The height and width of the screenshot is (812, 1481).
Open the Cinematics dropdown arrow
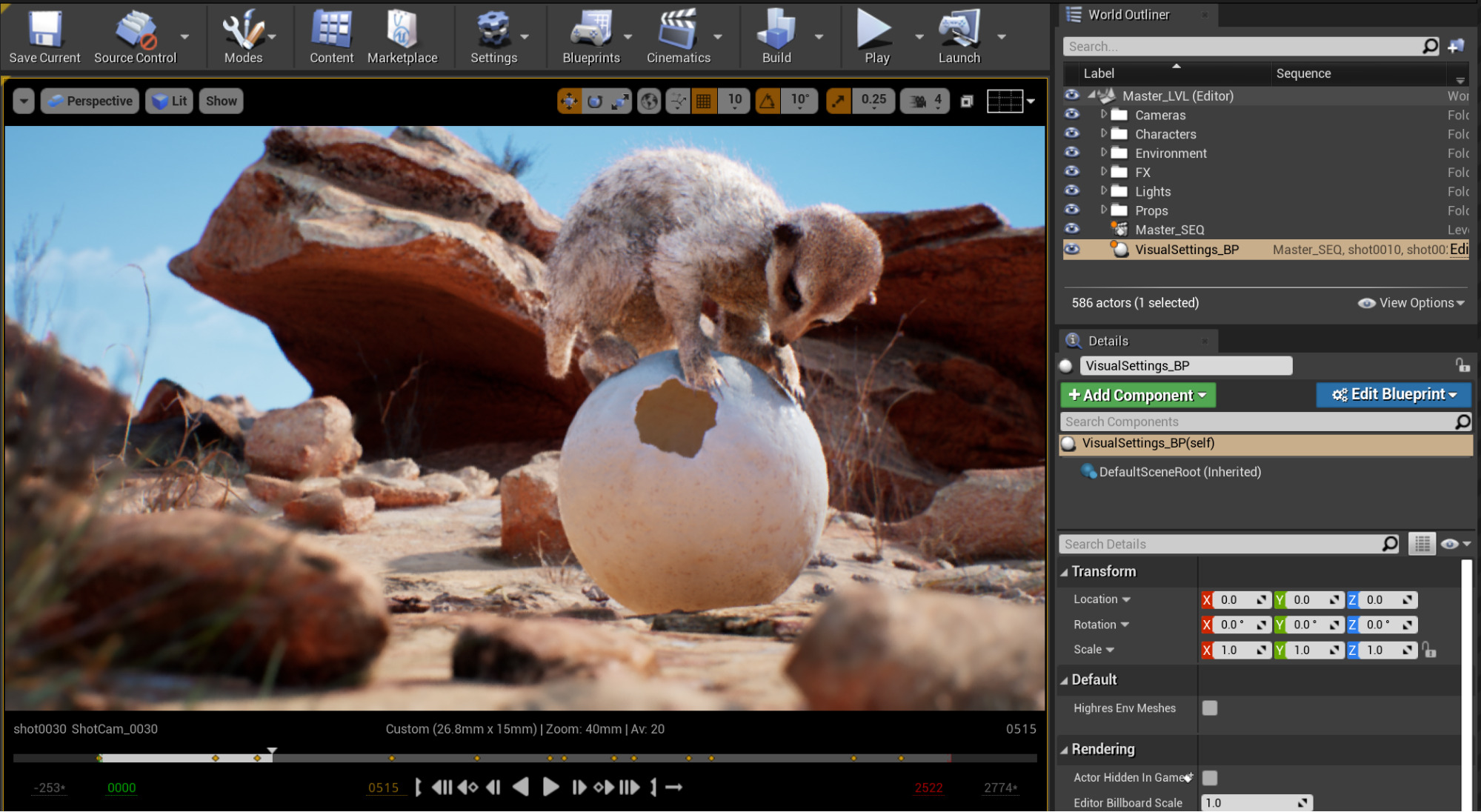[717, 36]
